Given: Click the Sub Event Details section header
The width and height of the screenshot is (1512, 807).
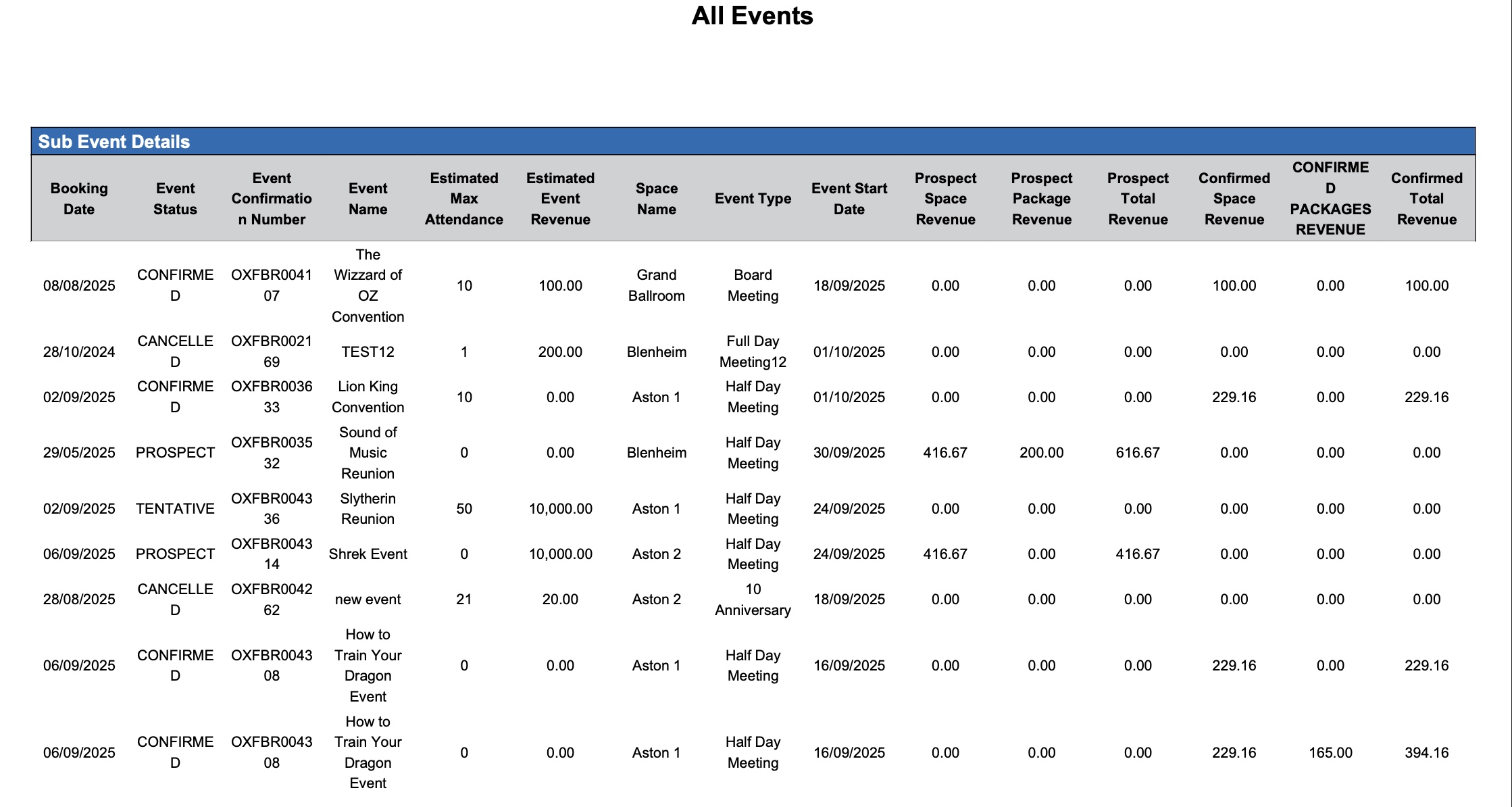Looking at the screenshot, I should coord(114,142).
